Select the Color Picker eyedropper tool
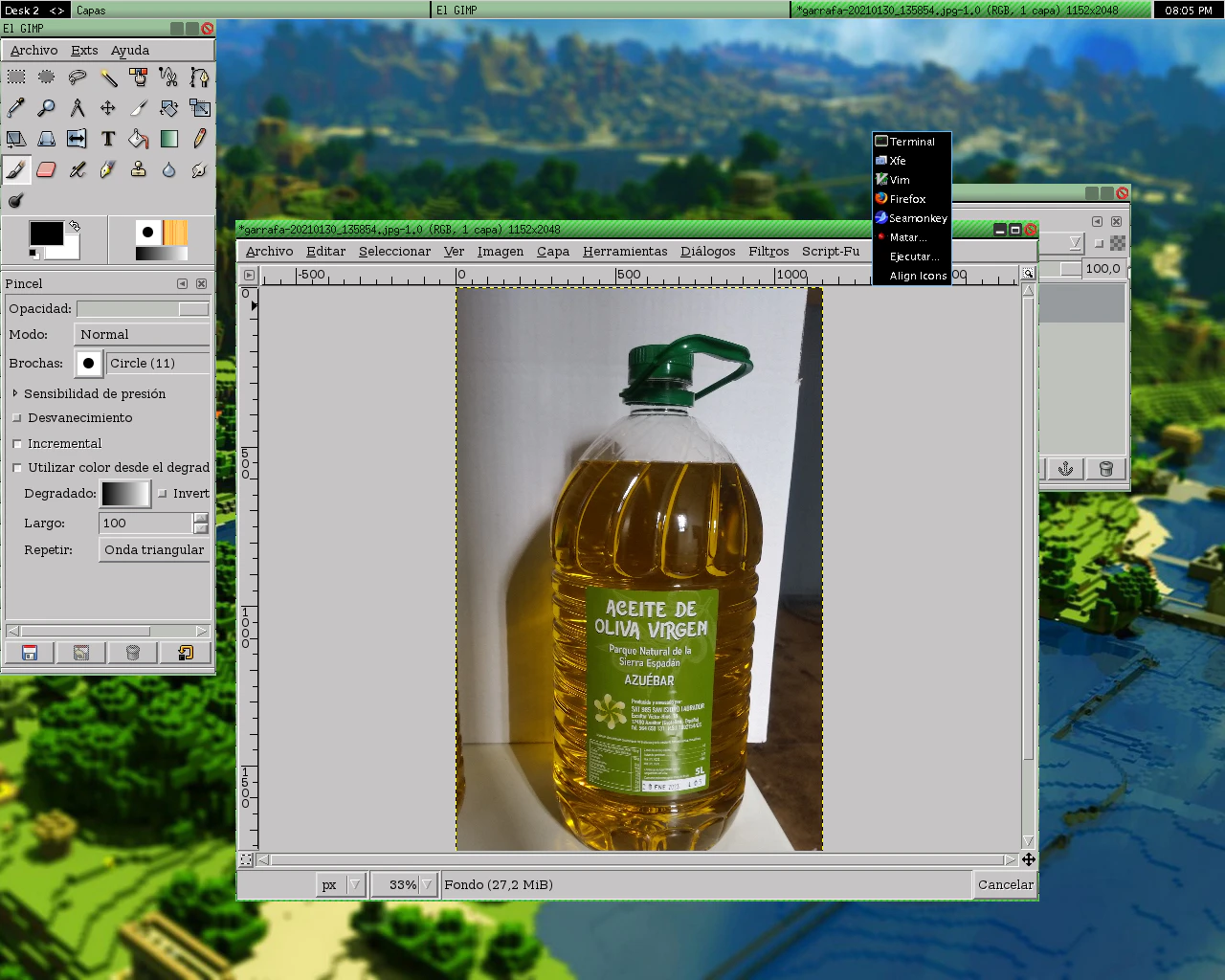The width and height of the screenshot is (1225, 980). click(15, 108)
